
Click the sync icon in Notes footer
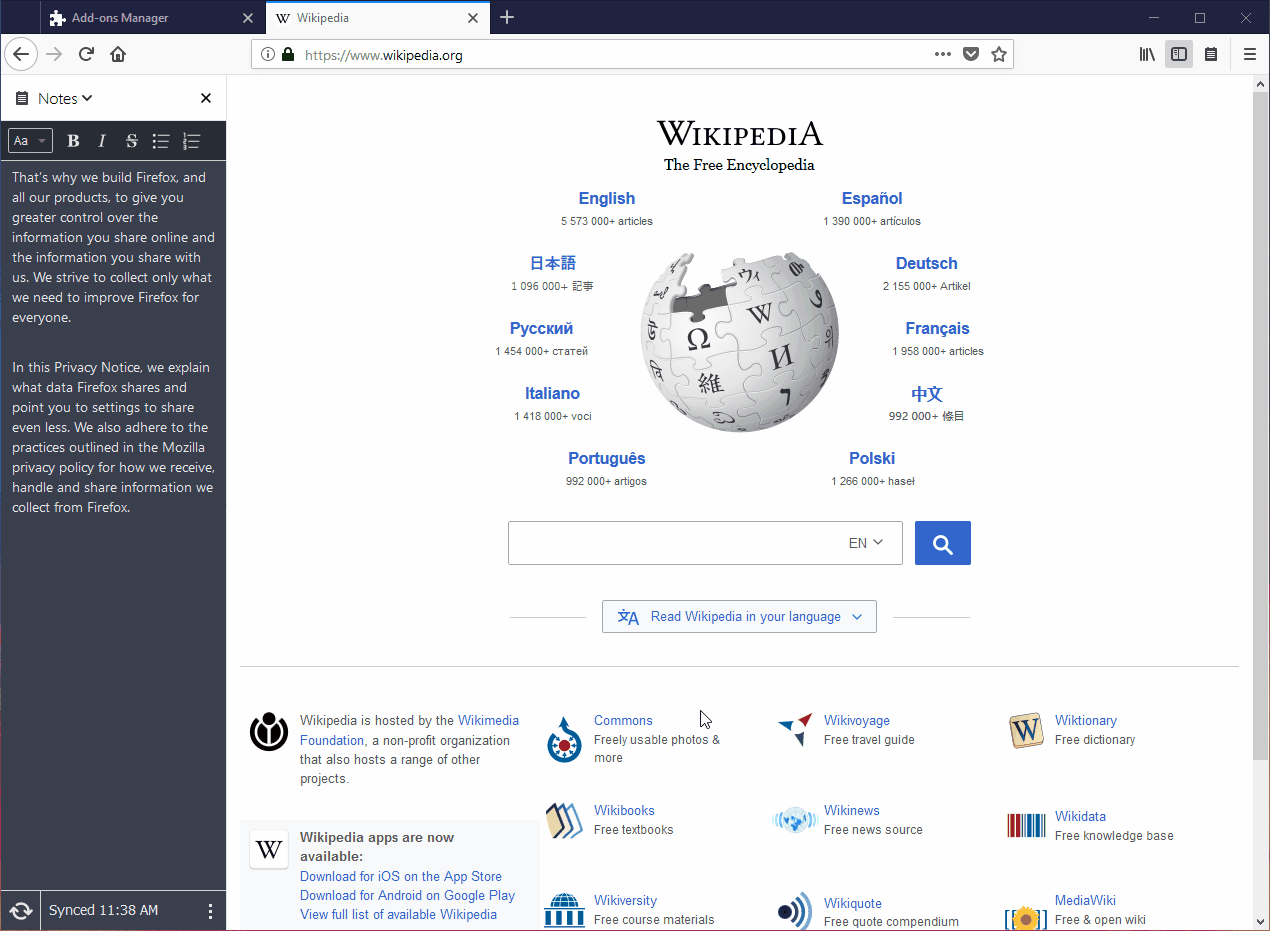click(x=20, y=911)
